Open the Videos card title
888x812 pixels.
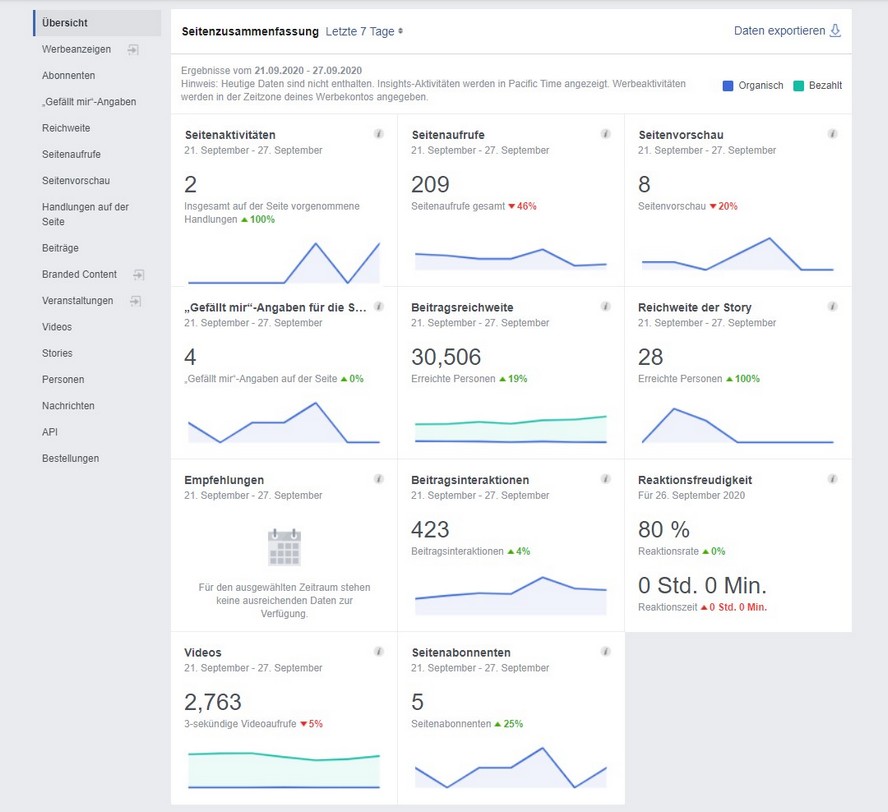pos(203,652)
